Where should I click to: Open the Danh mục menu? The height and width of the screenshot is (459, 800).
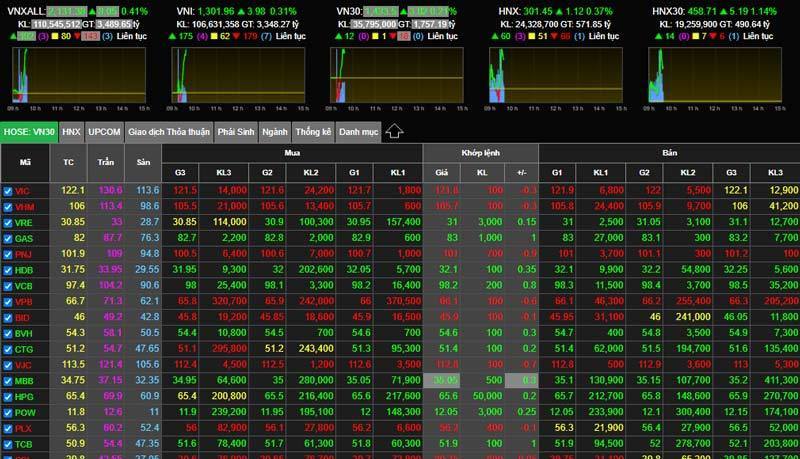click(358, 131)
